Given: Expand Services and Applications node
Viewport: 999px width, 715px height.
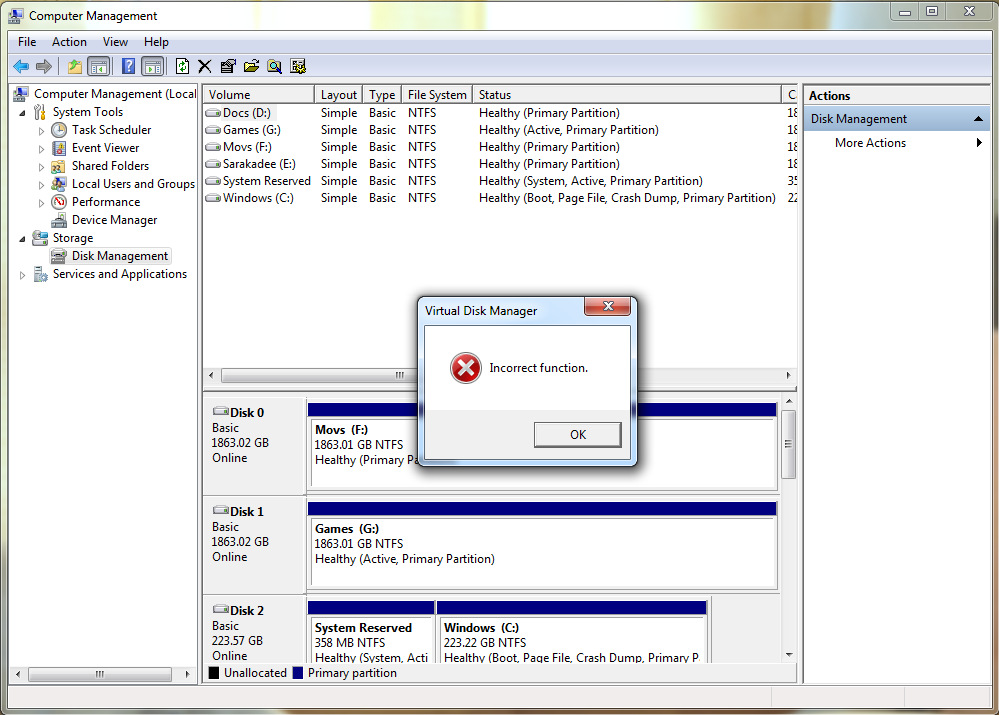Looking at the screenshot, I should click(22, 275).
